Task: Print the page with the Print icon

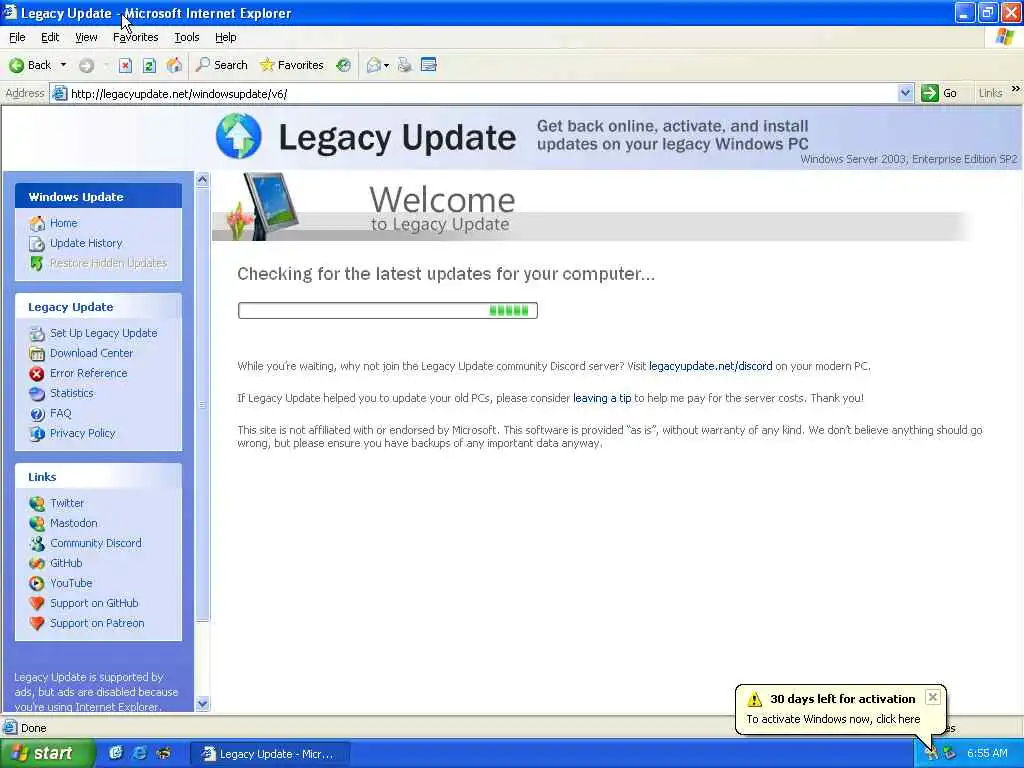Action: (x=405, y=65)
